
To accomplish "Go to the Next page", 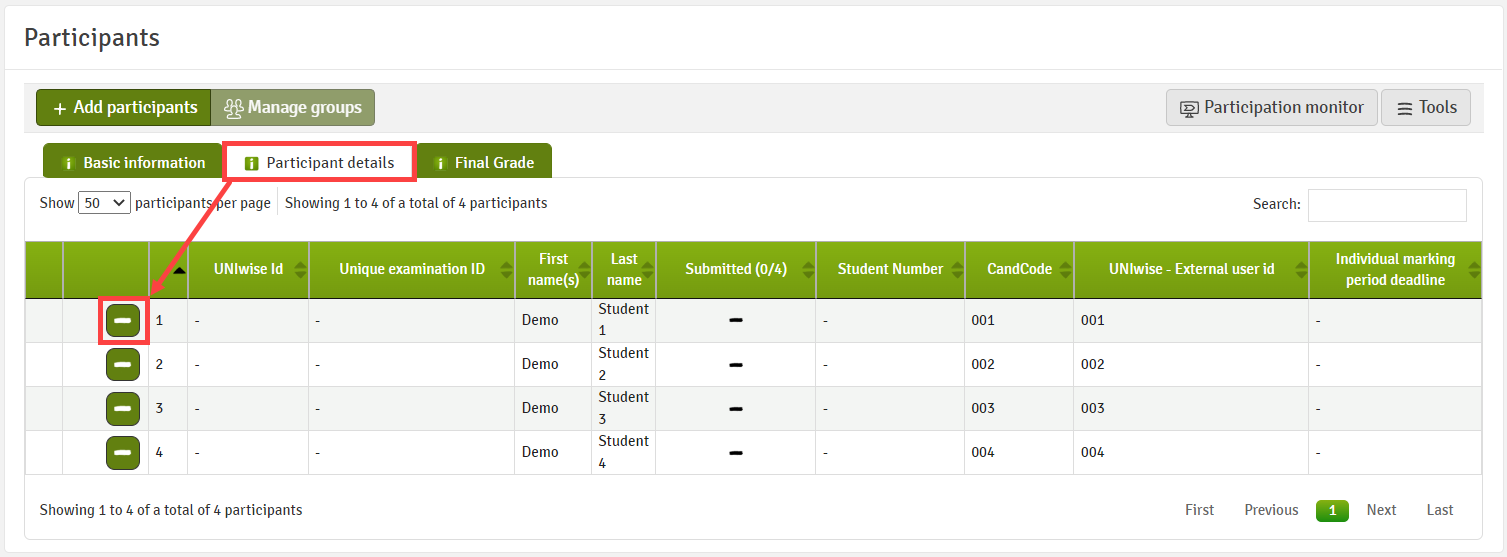I will [x=1381, y=510].
